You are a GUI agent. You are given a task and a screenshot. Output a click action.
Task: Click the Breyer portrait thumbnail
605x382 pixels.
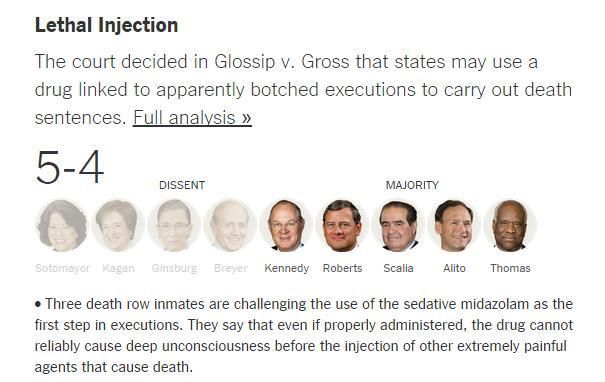click(x=230, y=226)
